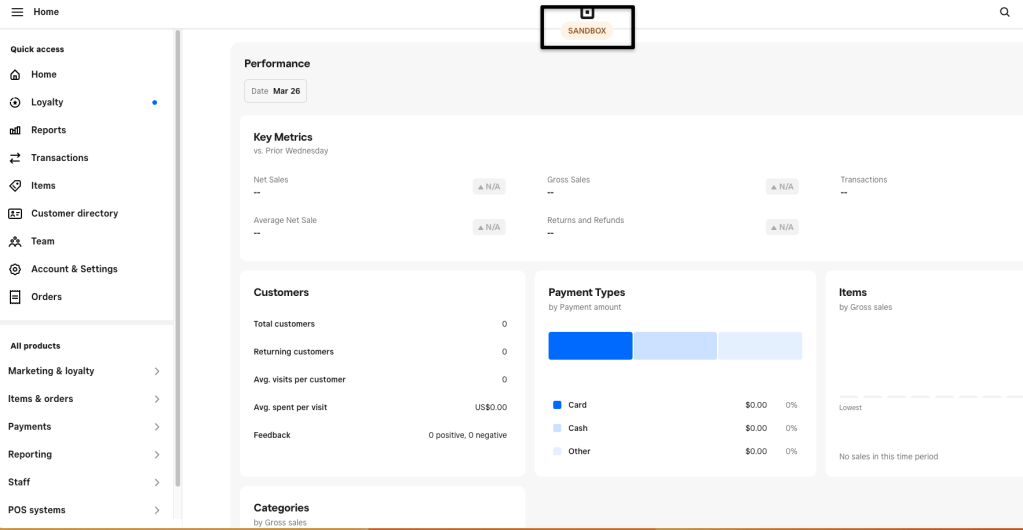Image resolution: width=1023 pixels, height=530 pixels.
Task: Click the dark blue Card payment bar
Action: (590, 346)
